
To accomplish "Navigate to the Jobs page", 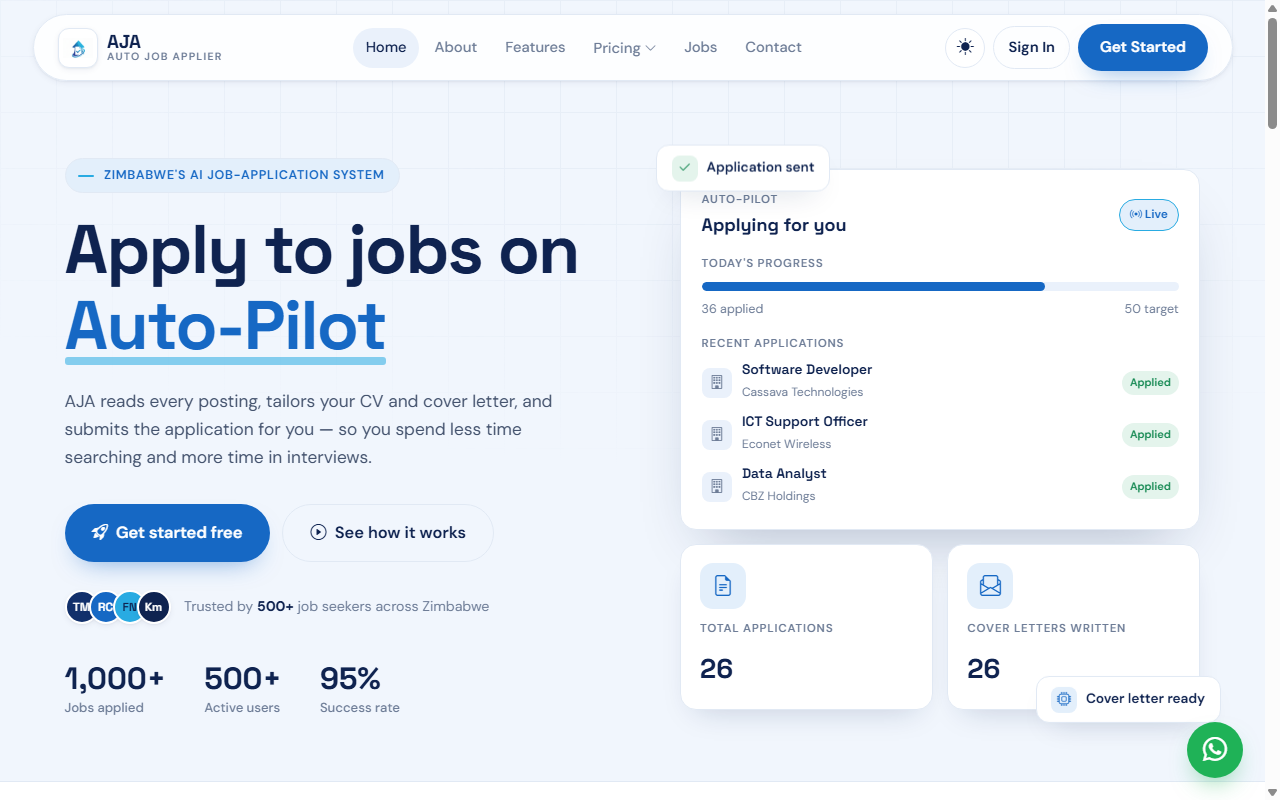I will click(x=701, y=48).
